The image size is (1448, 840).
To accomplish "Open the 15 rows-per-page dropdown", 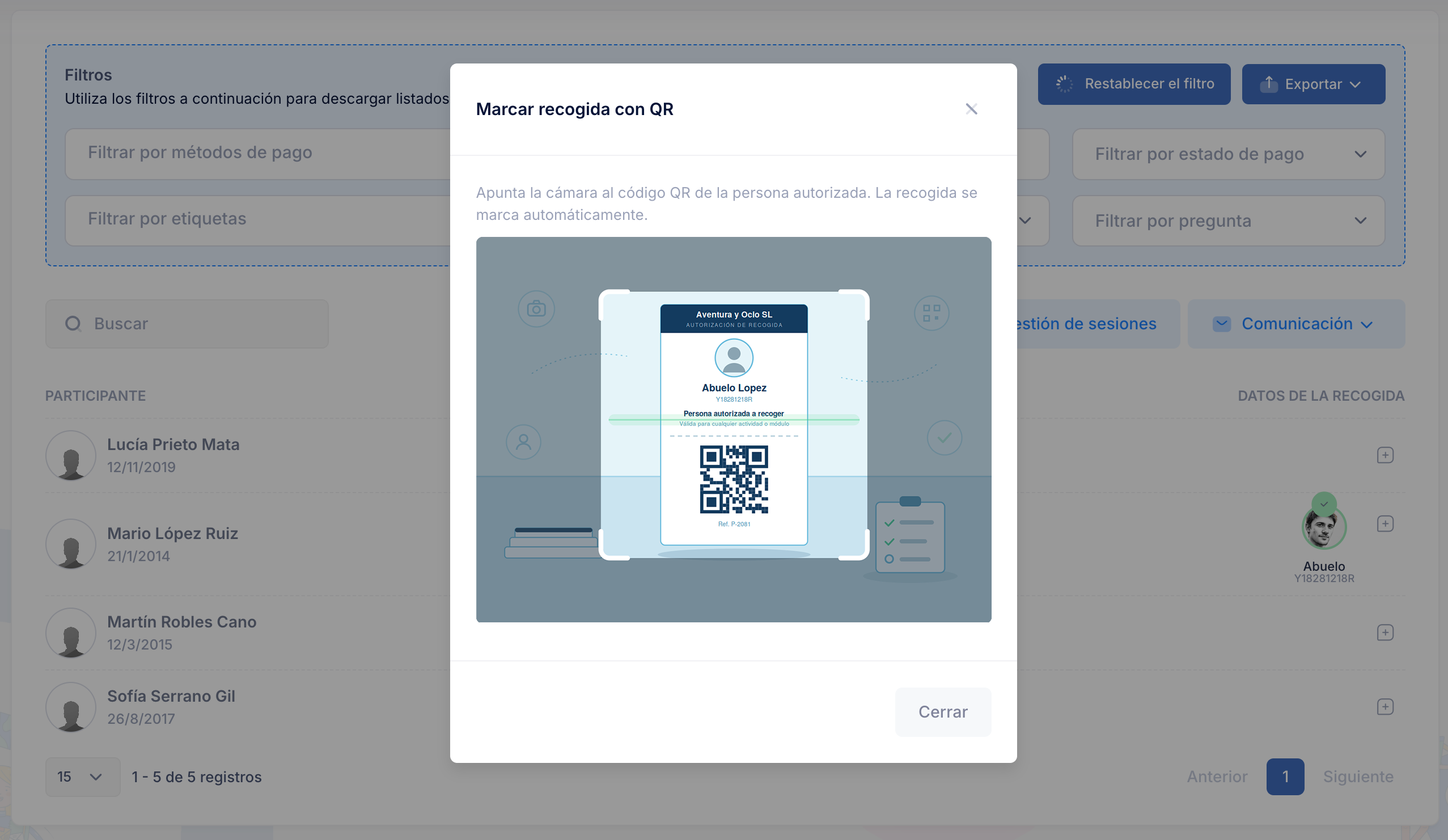I will [83, 777].
